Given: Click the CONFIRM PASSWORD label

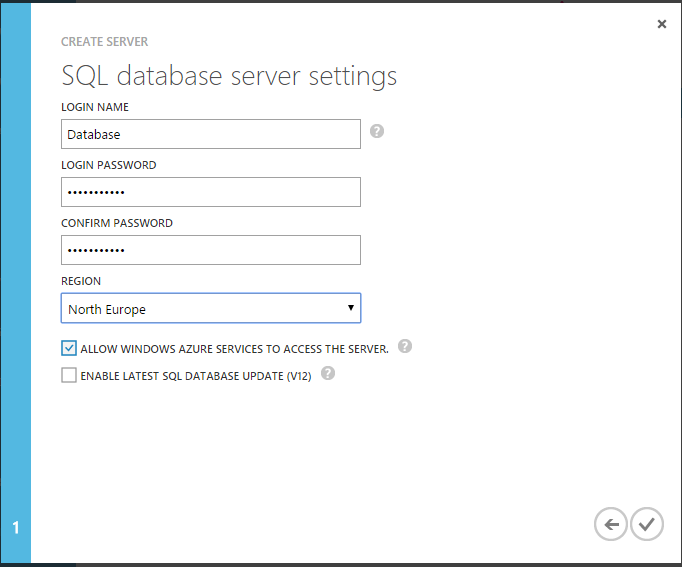Looking at the screenshot, I should 117,223.
